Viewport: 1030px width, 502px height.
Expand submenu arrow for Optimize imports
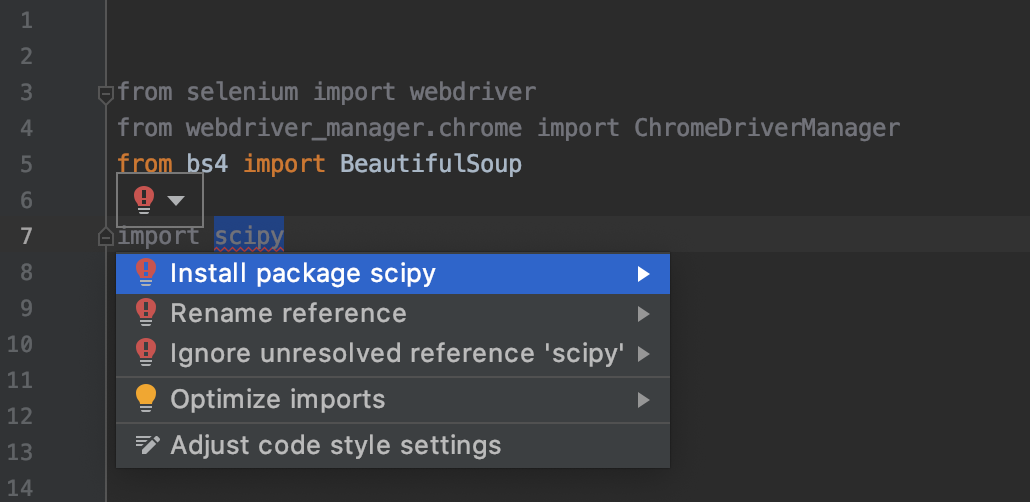coord(644,400)
